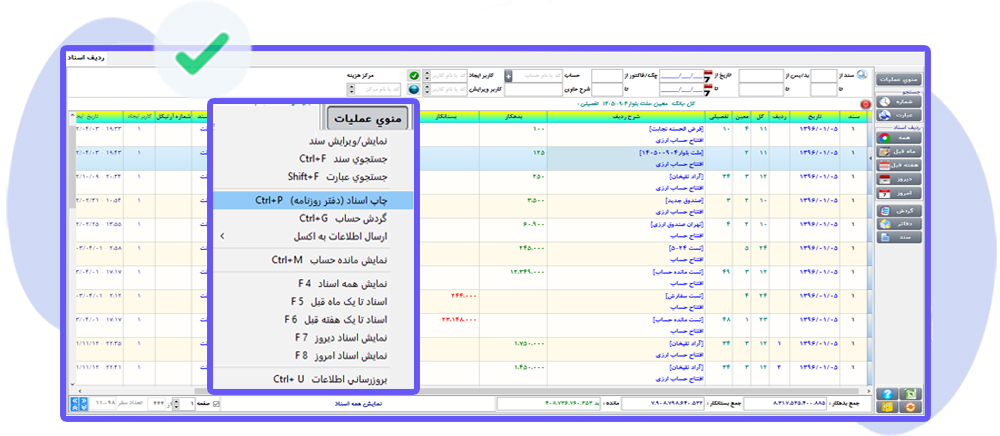The height and width of the screenshot is (436, 1000).
Task: Click the red circular button above the سند column
Action: point(865,104)
